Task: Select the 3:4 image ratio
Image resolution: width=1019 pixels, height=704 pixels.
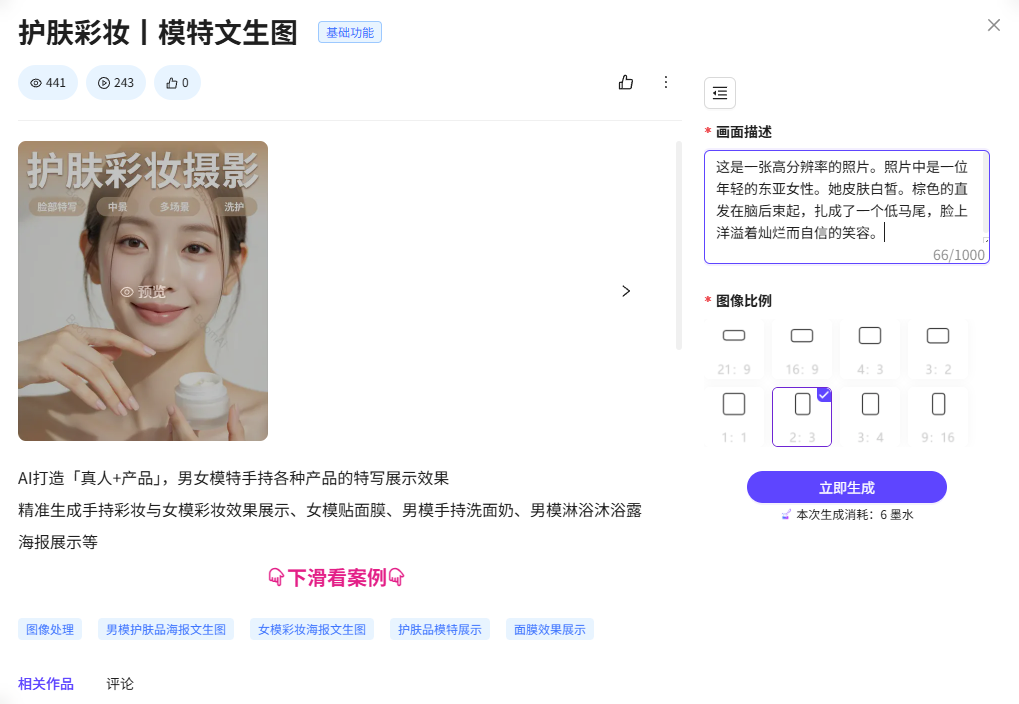Action: (x=870, y=417)
